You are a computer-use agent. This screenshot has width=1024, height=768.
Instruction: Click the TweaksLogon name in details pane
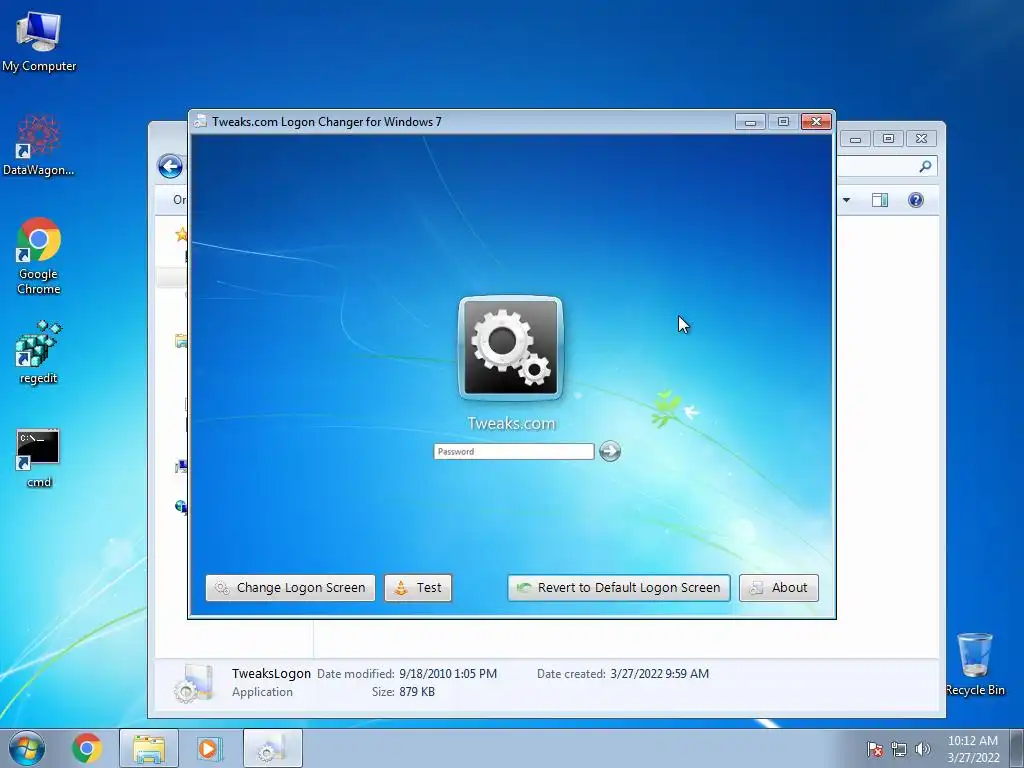click(x=271, y=673)
